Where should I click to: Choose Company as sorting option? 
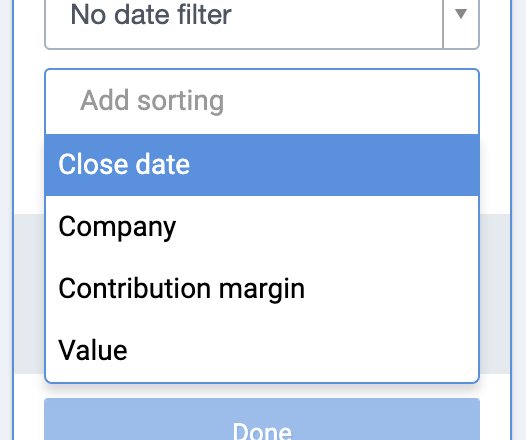coord(262,227)
